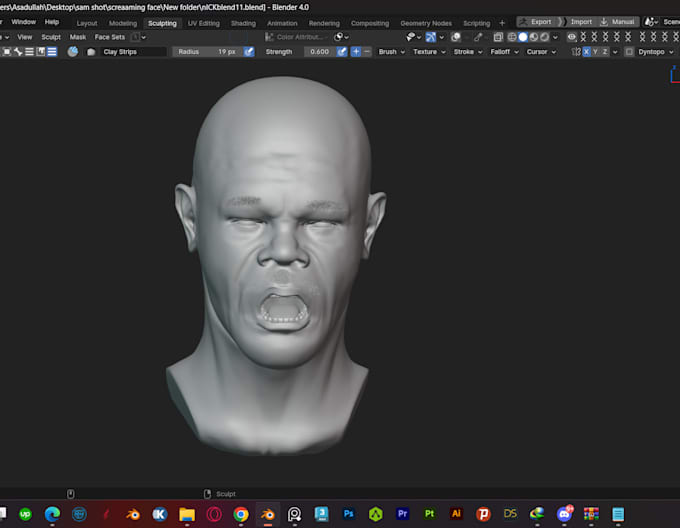Click the face set number box
680x528 pixels.
tap(136, 37)
